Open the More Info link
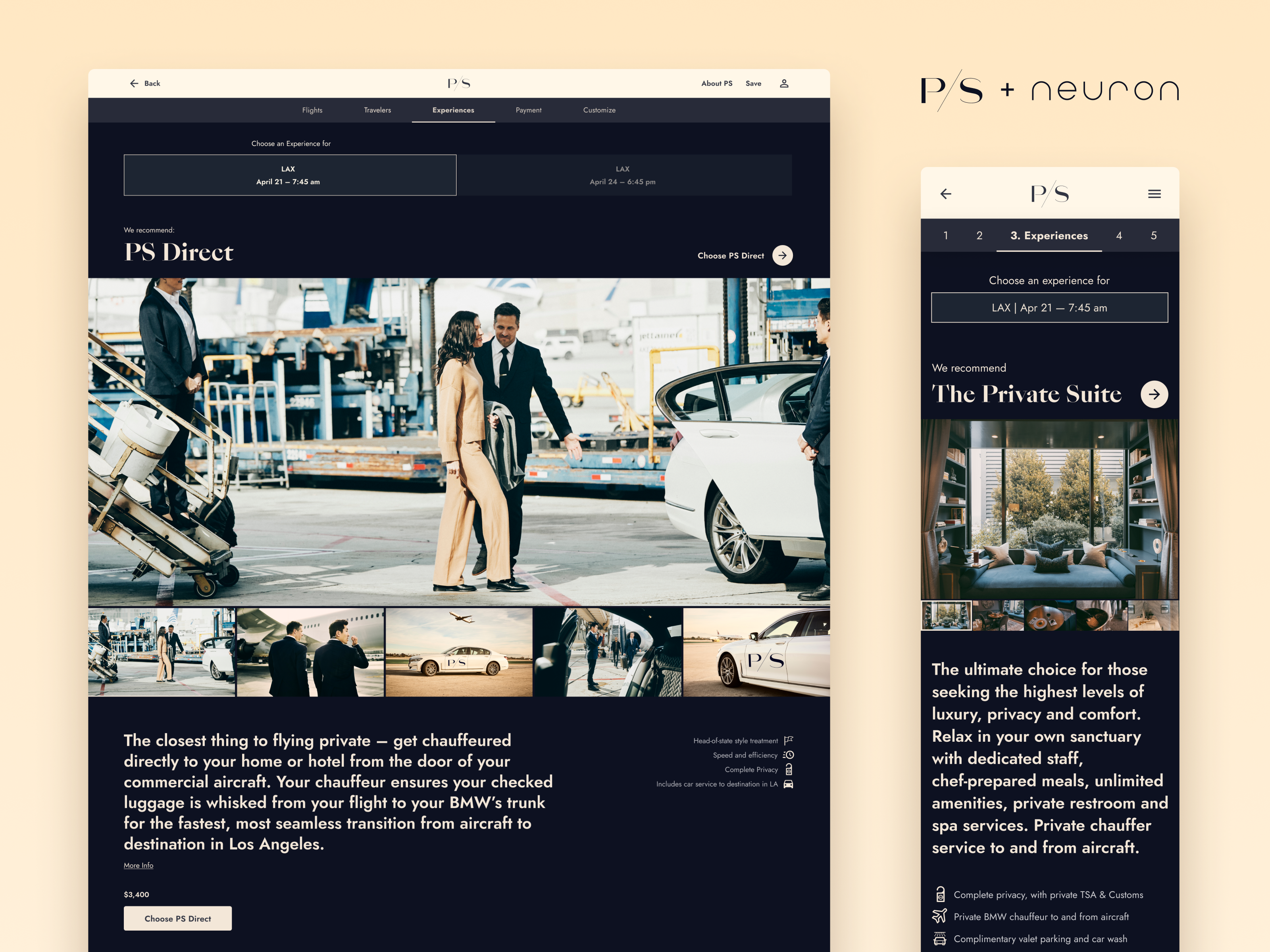The height and width of the screenshot is (952, 1270). pyautogui.click(x=139, y=866)
